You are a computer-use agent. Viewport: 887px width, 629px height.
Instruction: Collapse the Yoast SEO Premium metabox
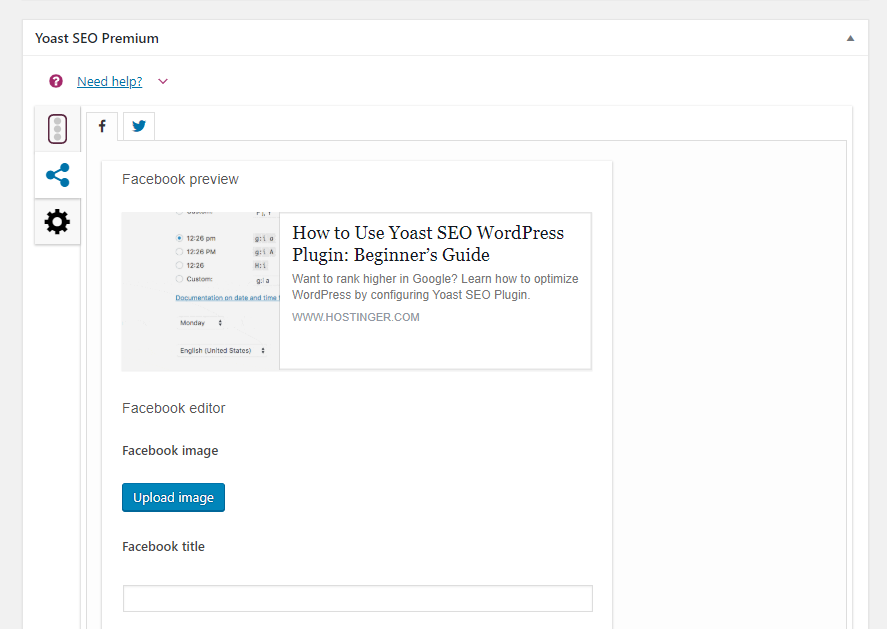tap(850, 38)
